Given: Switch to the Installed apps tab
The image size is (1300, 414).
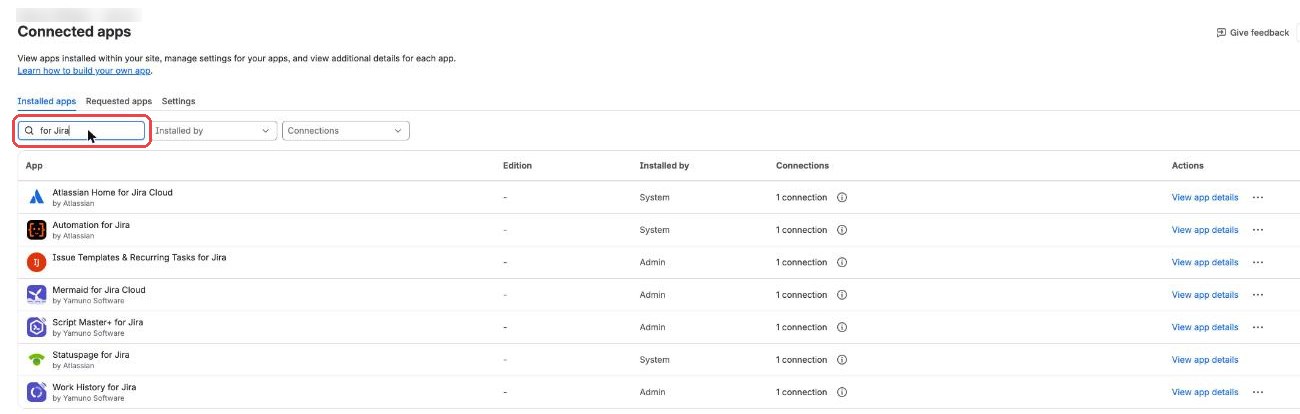Looking at the screenshot, I should [47, 101].
